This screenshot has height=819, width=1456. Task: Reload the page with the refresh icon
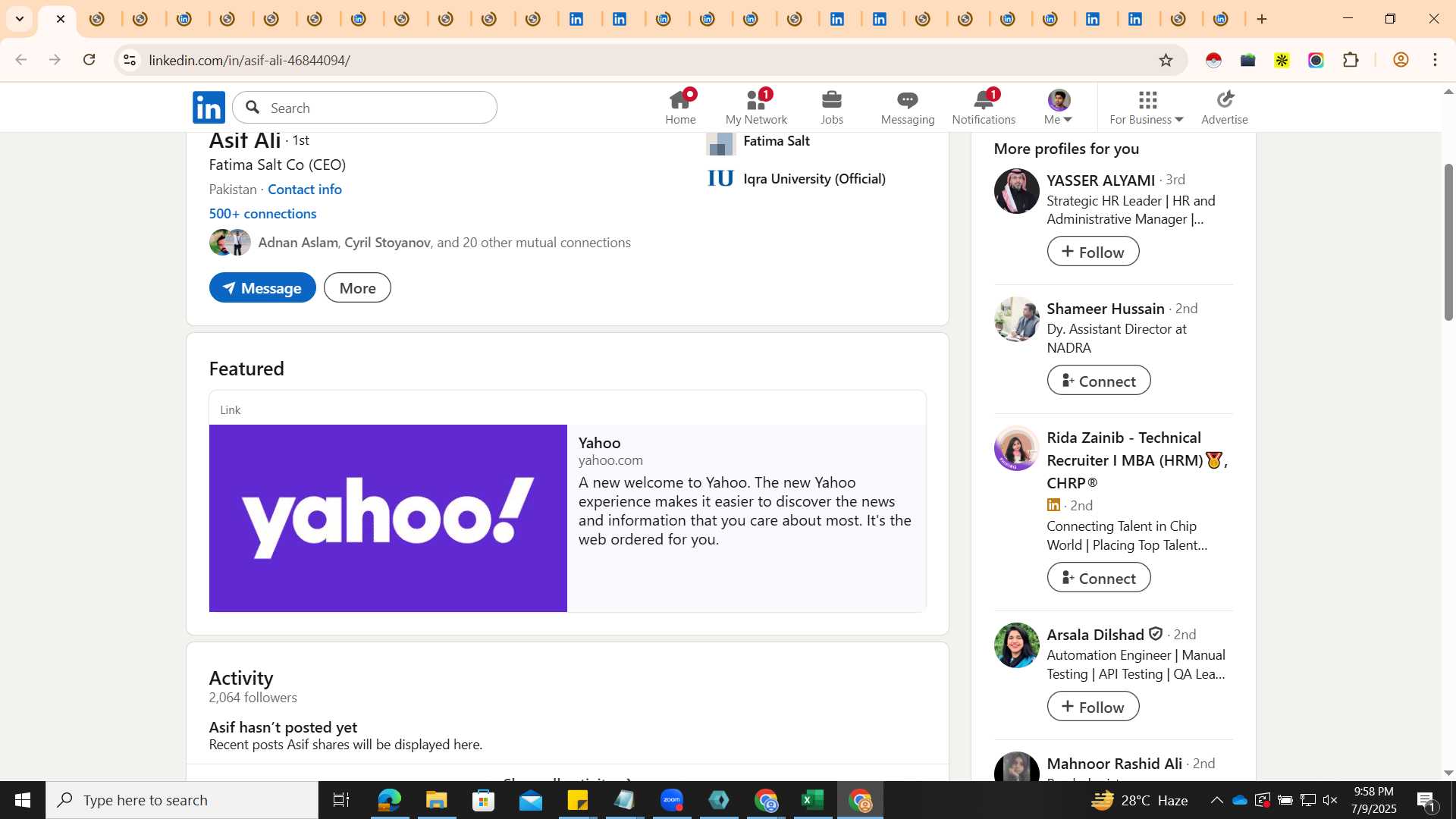[x=89, y=60]
